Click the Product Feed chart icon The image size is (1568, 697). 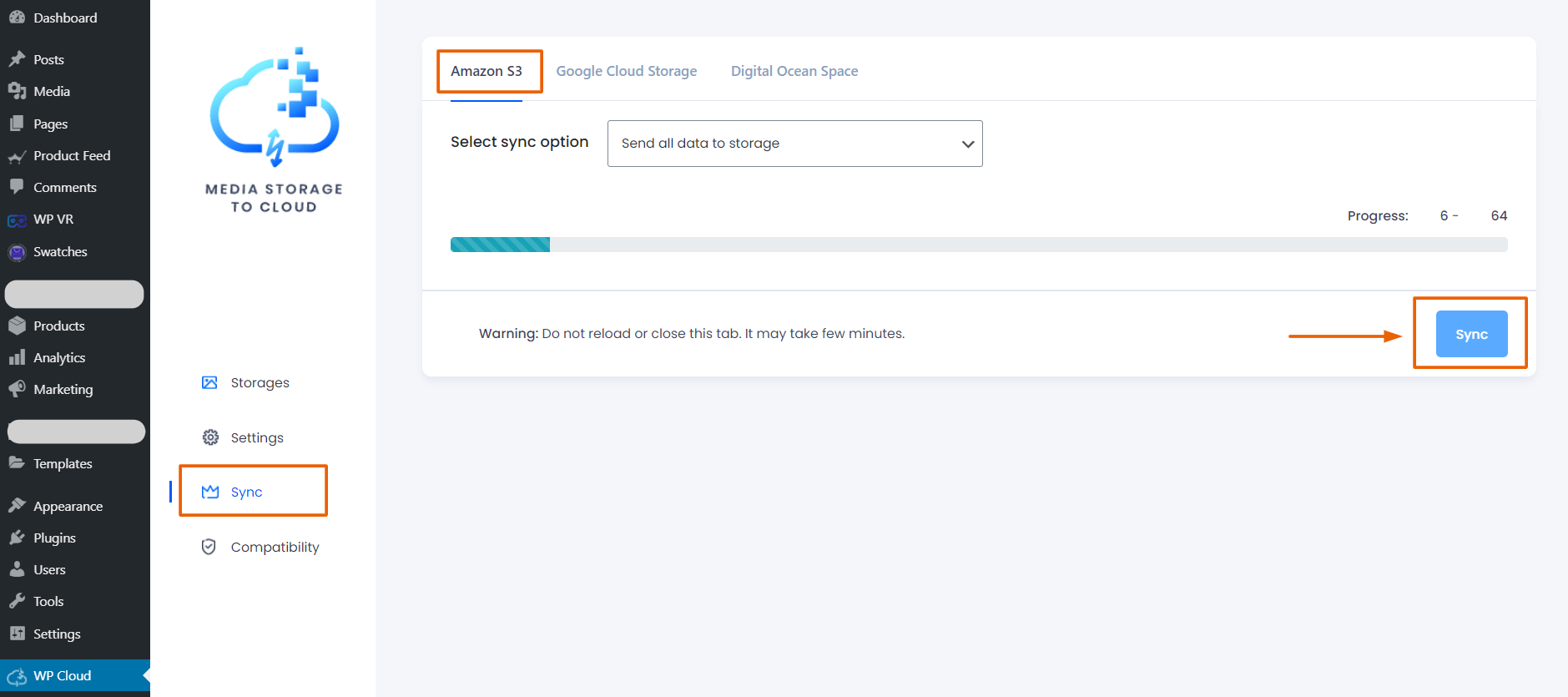(17, 156)
